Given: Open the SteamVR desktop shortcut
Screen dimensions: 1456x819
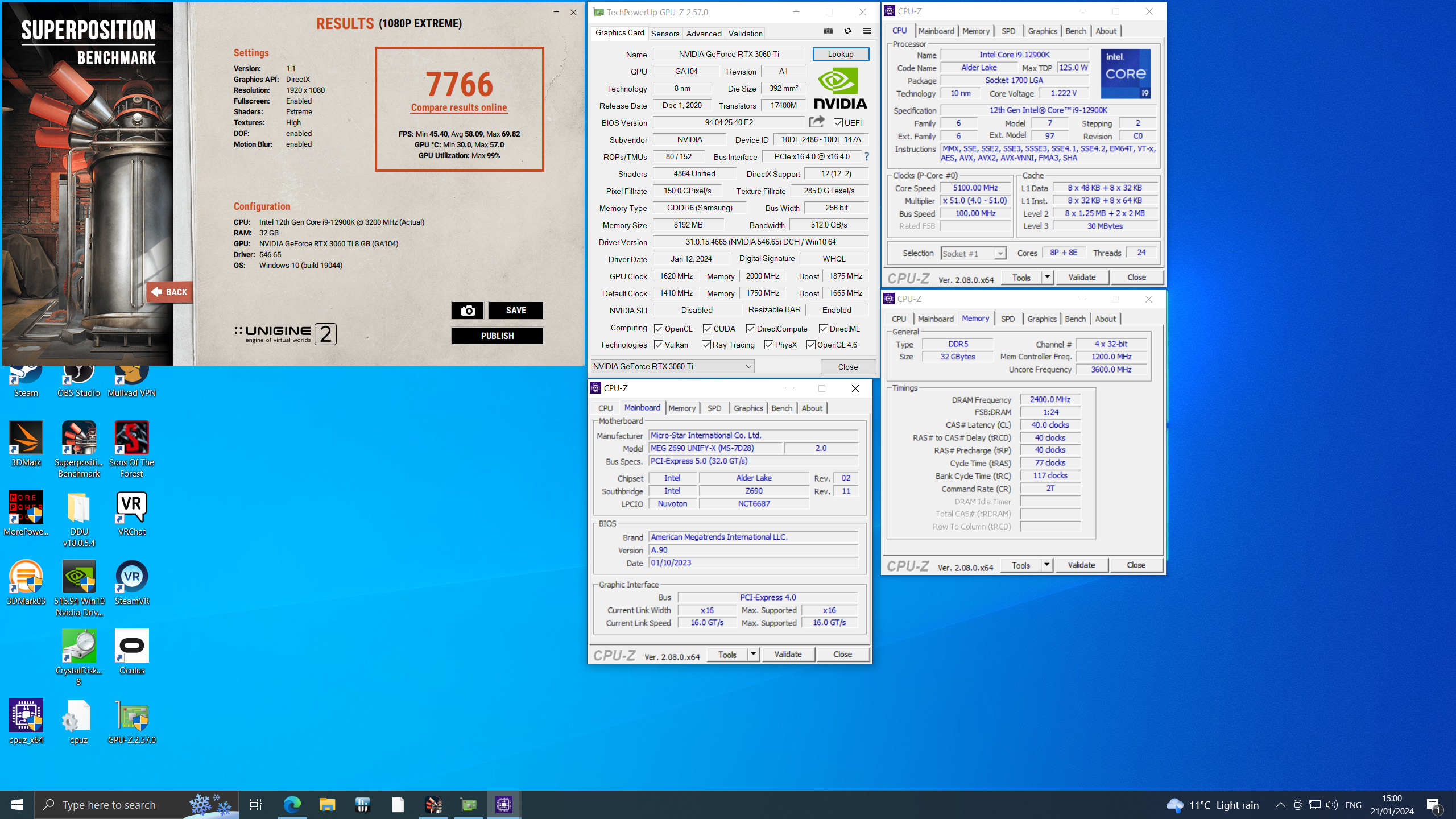Looking at the screenshot, I should [x=131, y=583].
